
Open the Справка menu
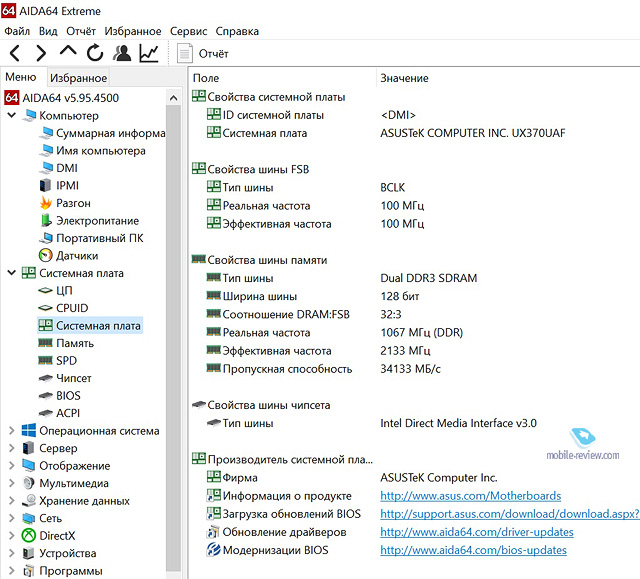(x=237, y=31)
